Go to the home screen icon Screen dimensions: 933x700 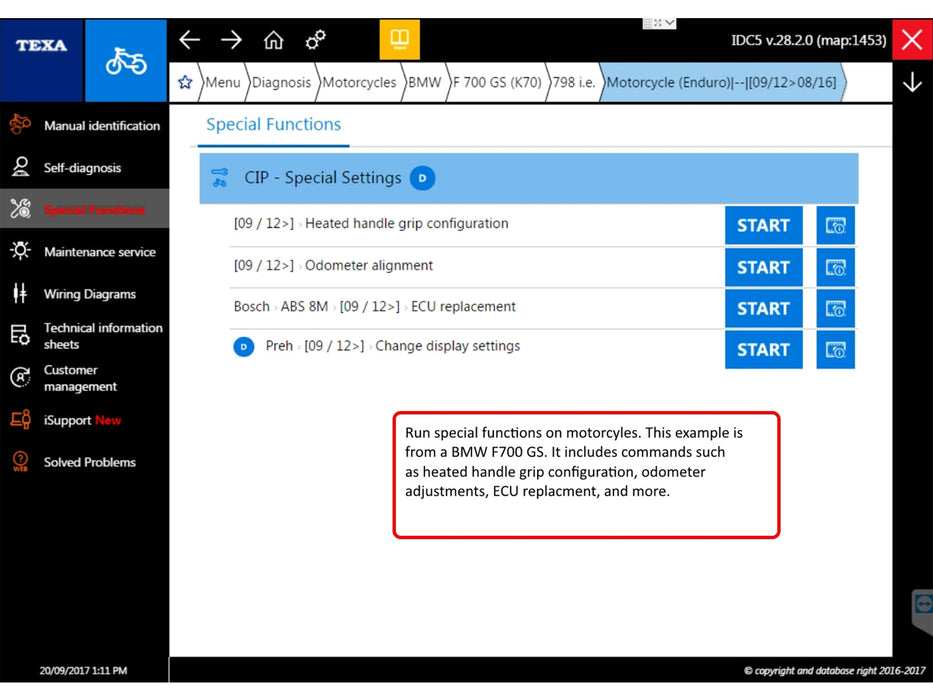[x=273, y=40]
